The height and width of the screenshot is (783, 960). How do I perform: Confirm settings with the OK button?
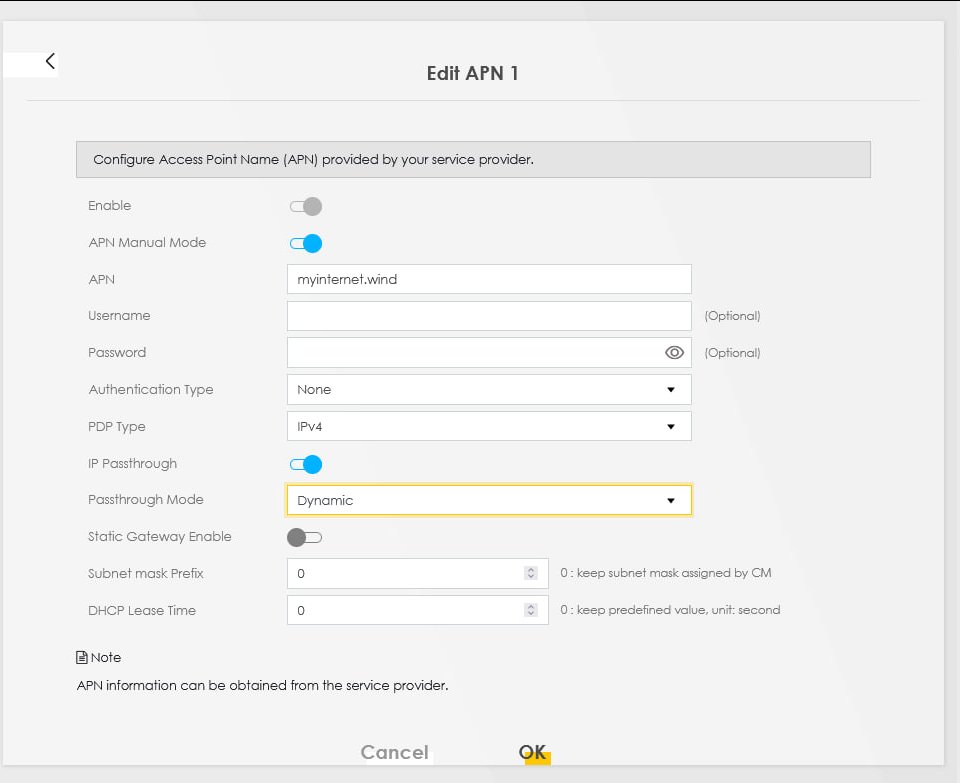(532, 753)
